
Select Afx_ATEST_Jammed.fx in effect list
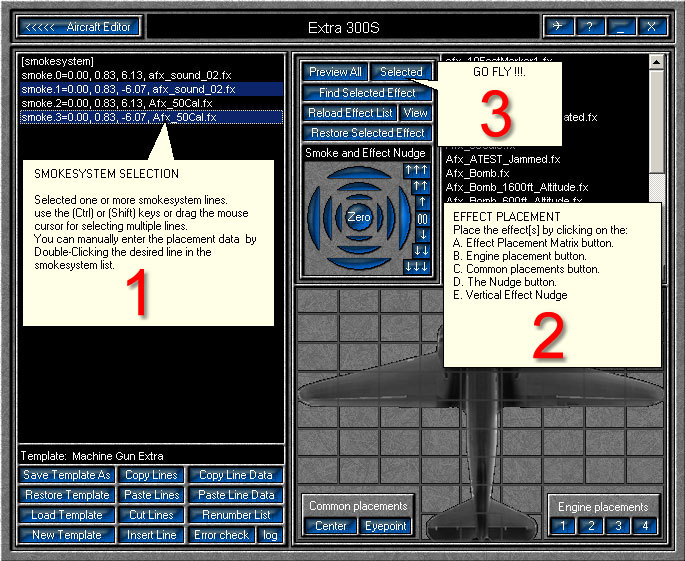coord(502,159)
